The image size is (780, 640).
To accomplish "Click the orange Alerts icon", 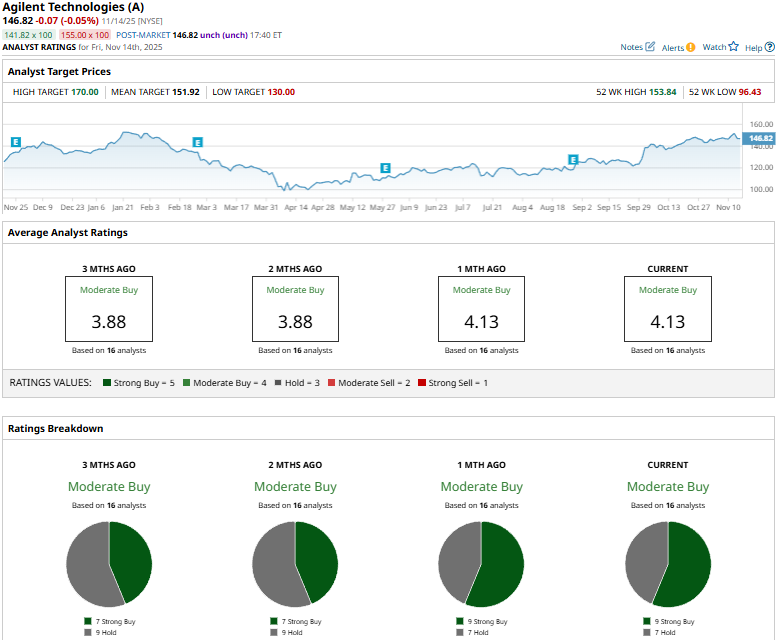I will 691,46.
